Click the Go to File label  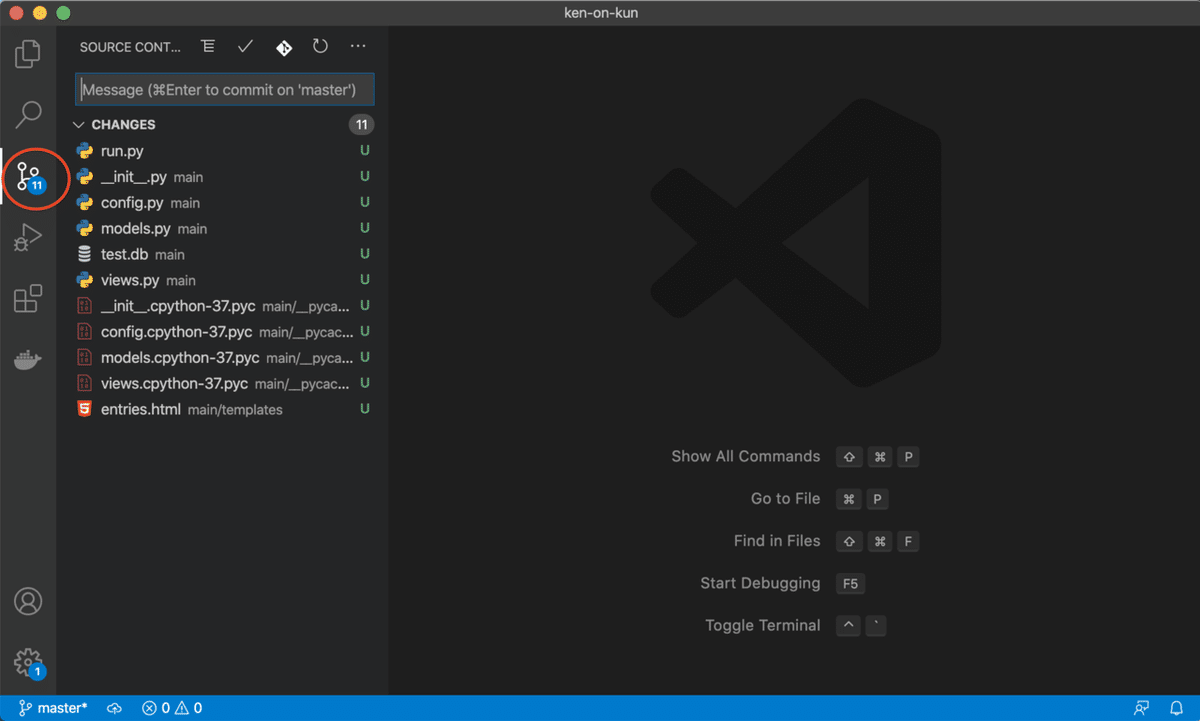785,499
